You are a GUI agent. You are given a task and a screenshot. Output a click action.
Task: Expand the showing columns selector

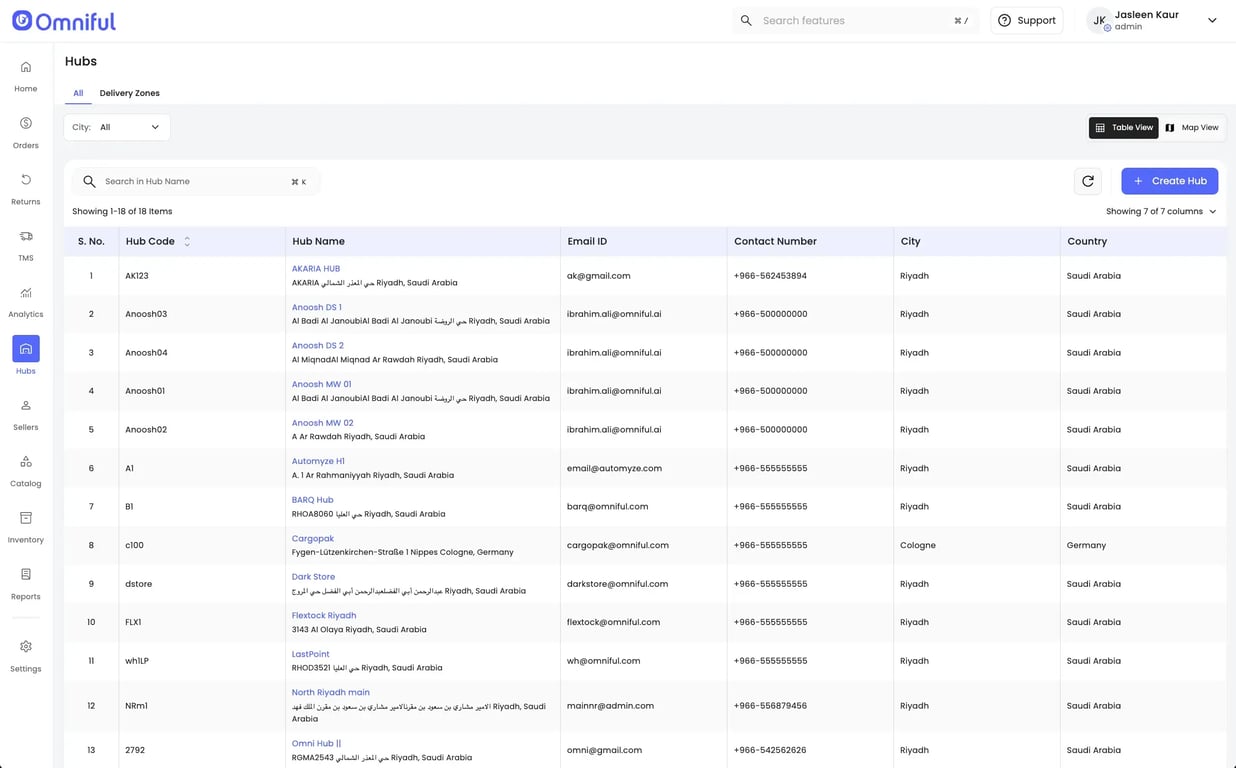[1160, 212]
